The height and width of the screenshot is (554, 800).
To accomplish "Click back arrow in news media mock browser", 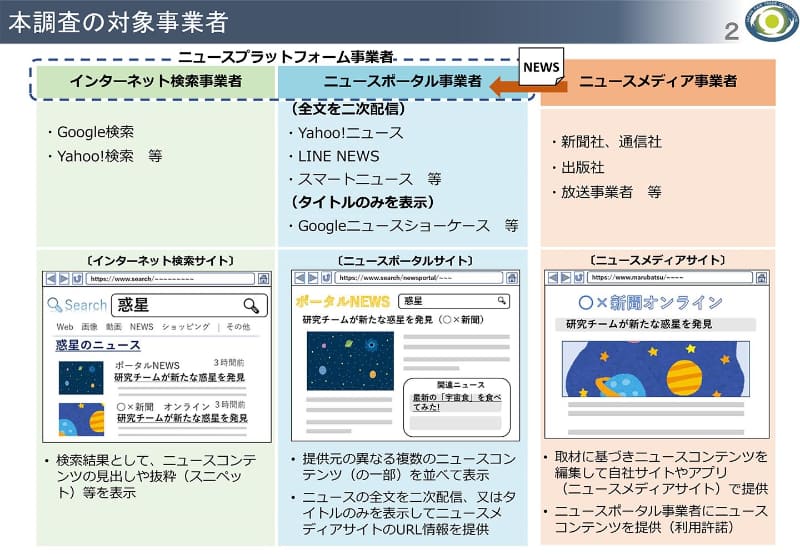I will tap(553, 278).
